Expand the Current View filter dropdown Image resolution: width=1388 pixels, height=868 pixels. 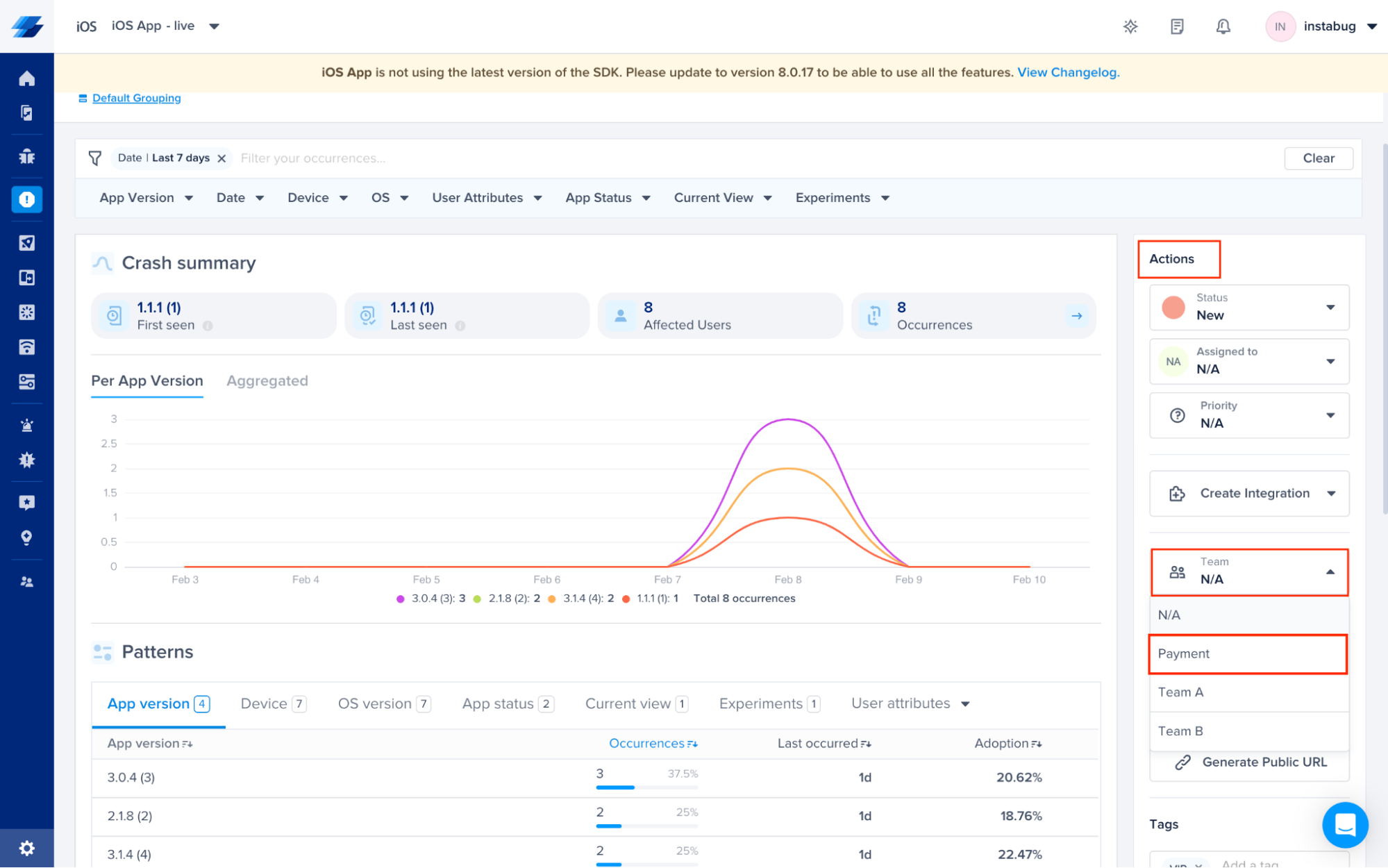(x=723, y=198)
